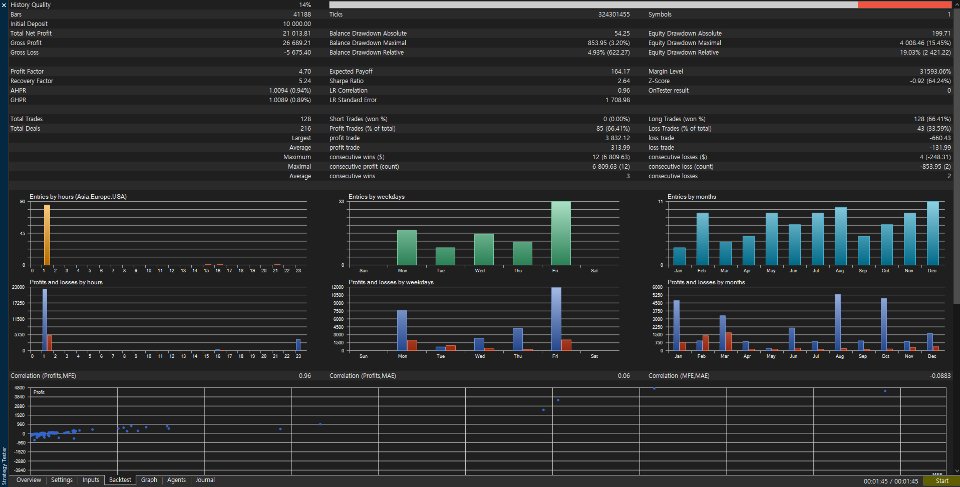Select Balance Drawdown Maximal value 853.95 (3.20%)

pyautogui.click(x=609, y=43)
